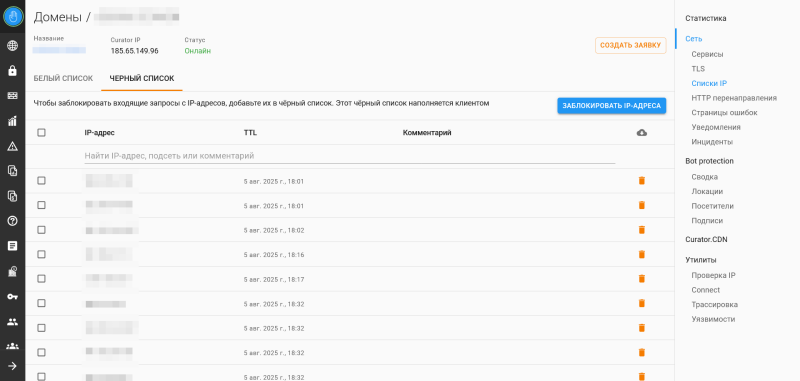Open the warning triangle sidebar icon
The image size is (800, 381).
[12, 146]
